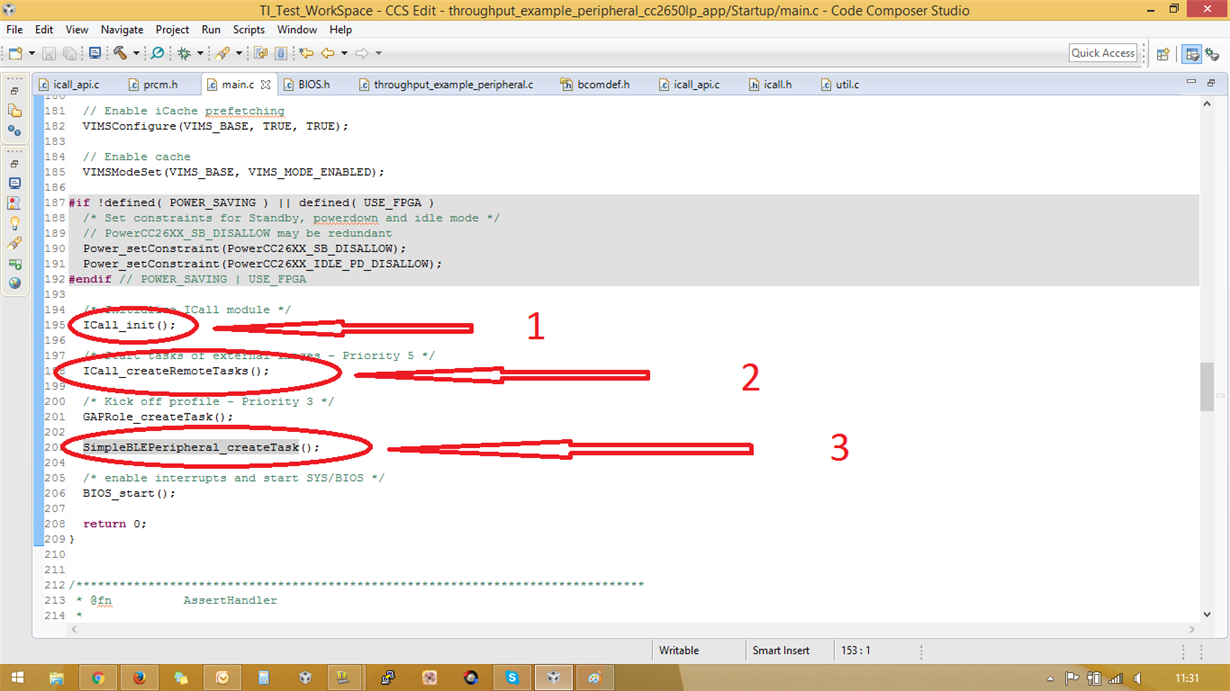This screenshot has width=1230, height=691.
Task: Expand the Build hammer dropdown arrow
Action: pos(136,53)
